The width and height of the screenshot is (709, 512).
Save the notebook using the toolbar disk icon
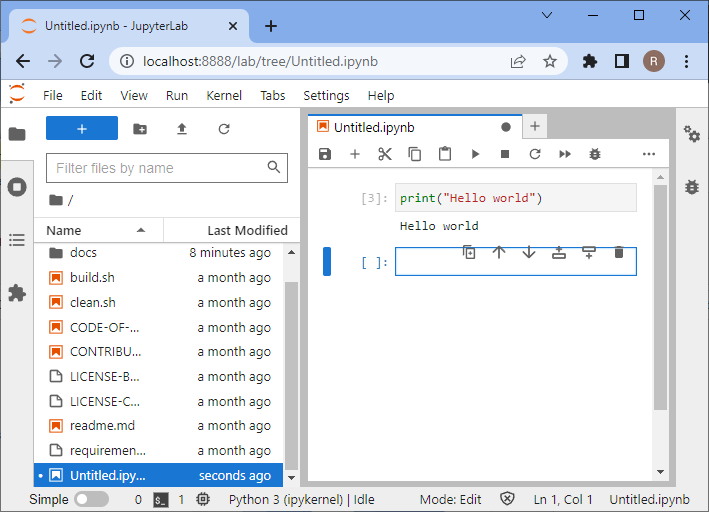pos(325,154)
